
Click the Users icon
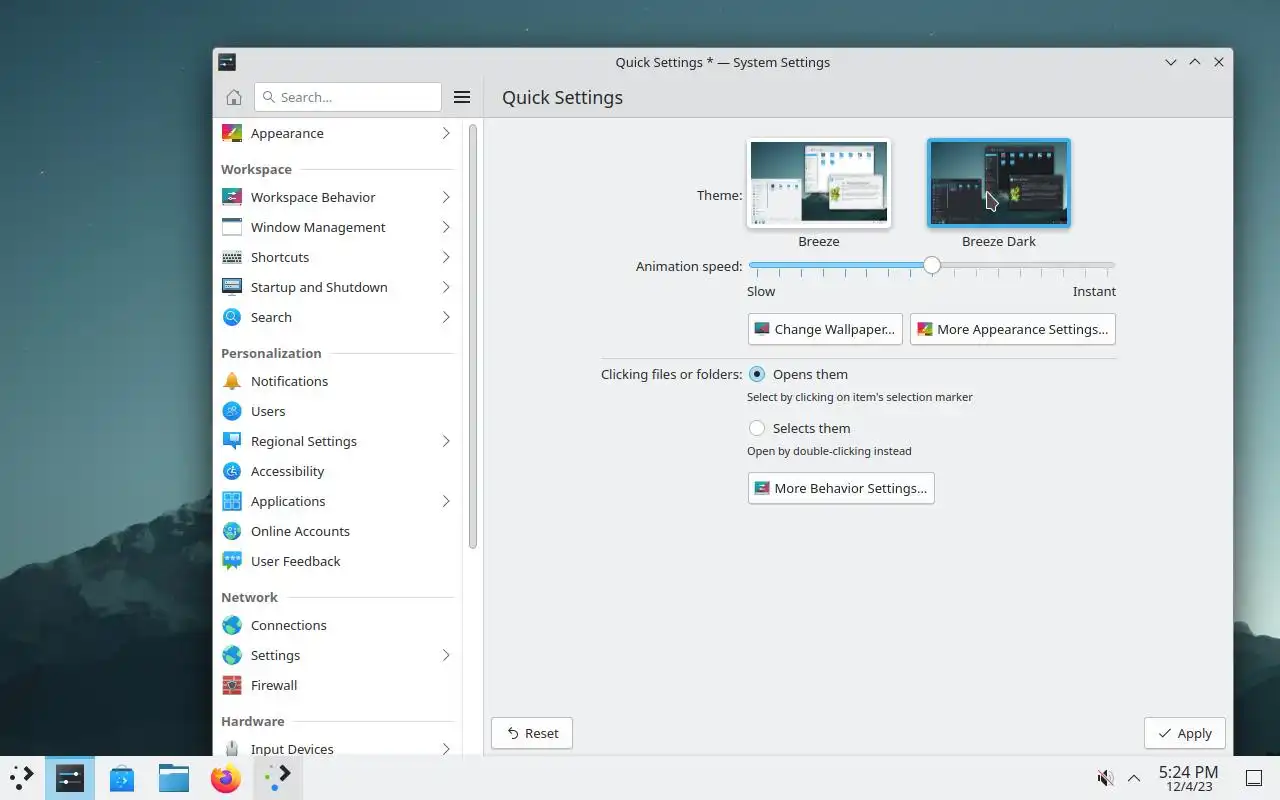[x=232, y=411]
